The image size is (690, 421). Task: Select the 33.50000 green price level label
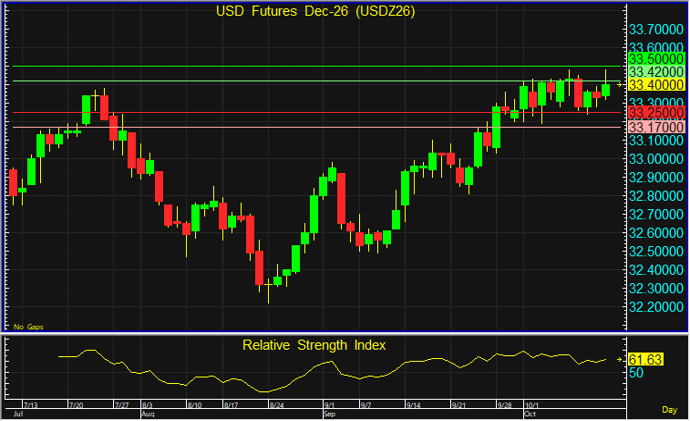coord(656,59)
